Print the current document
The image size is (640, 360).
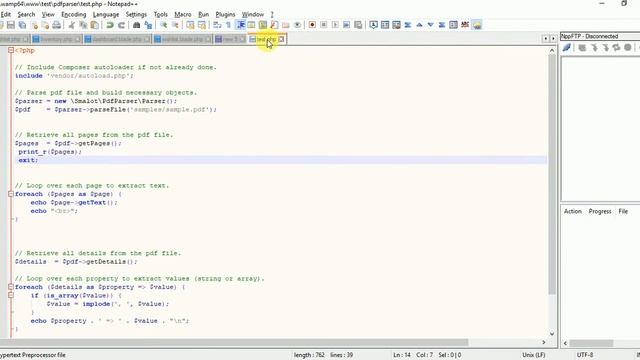tap(57, 25)
